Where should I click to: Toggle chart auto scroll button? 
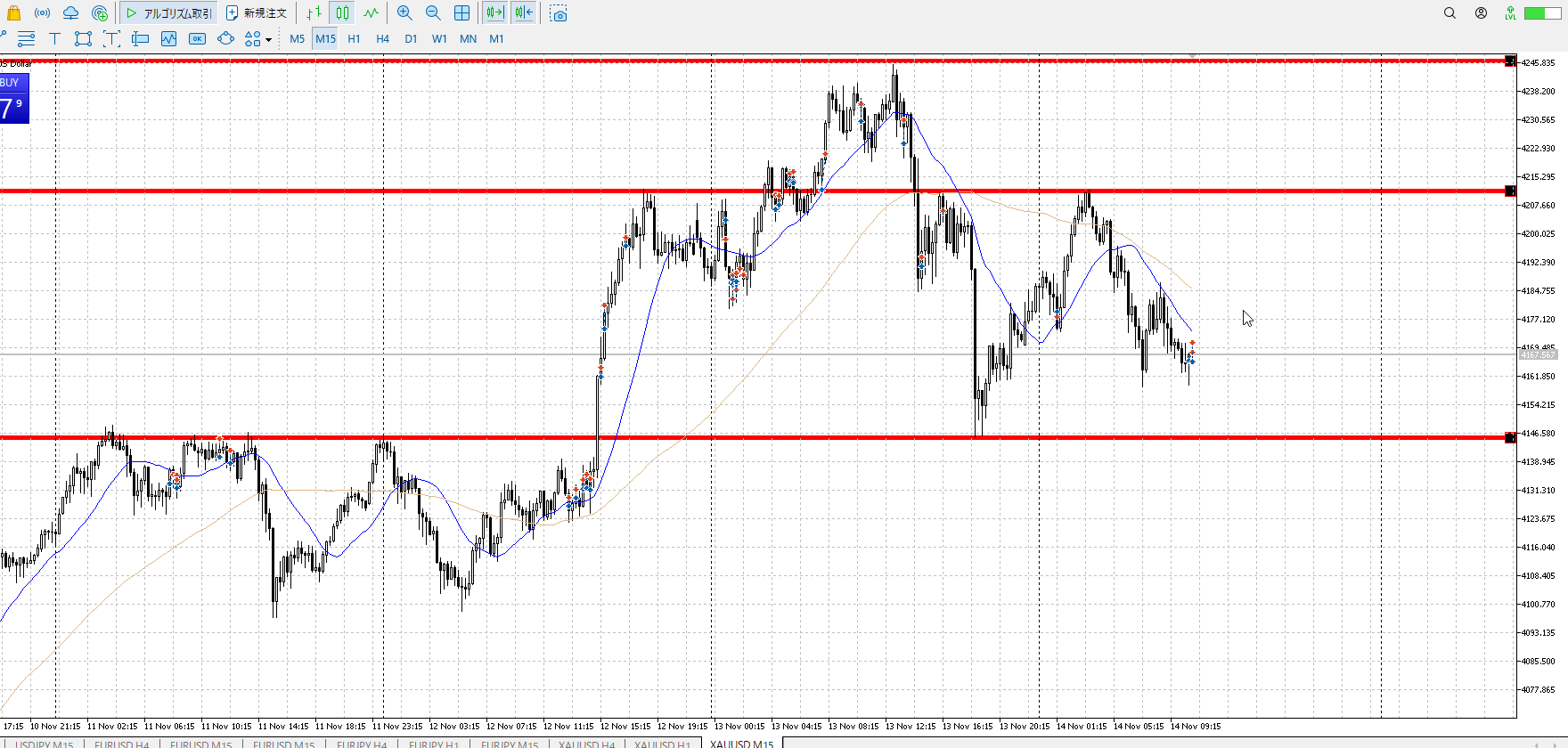(495, 13)
